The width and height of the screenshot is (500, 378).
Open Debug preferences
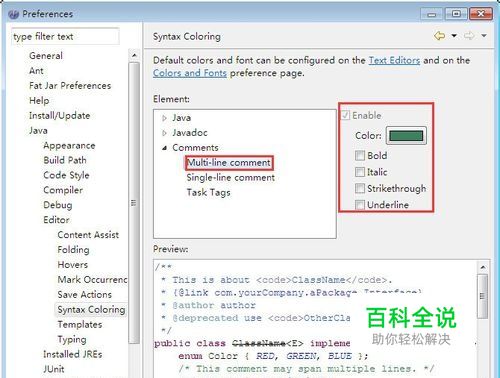[58, 205]
